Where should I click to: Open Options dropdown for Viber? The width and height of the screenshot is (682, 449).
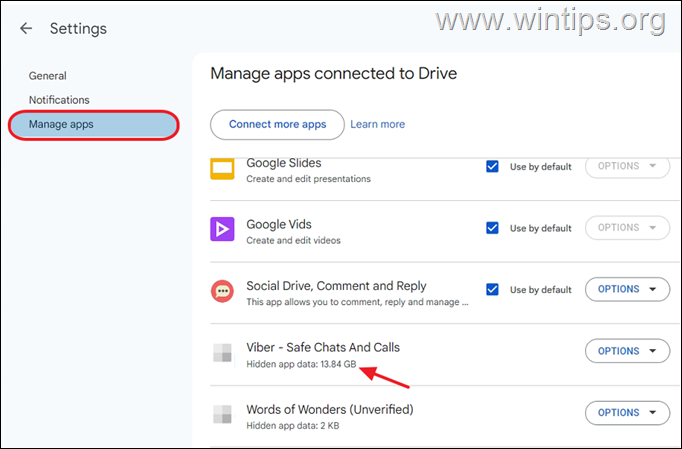(627, 351)
